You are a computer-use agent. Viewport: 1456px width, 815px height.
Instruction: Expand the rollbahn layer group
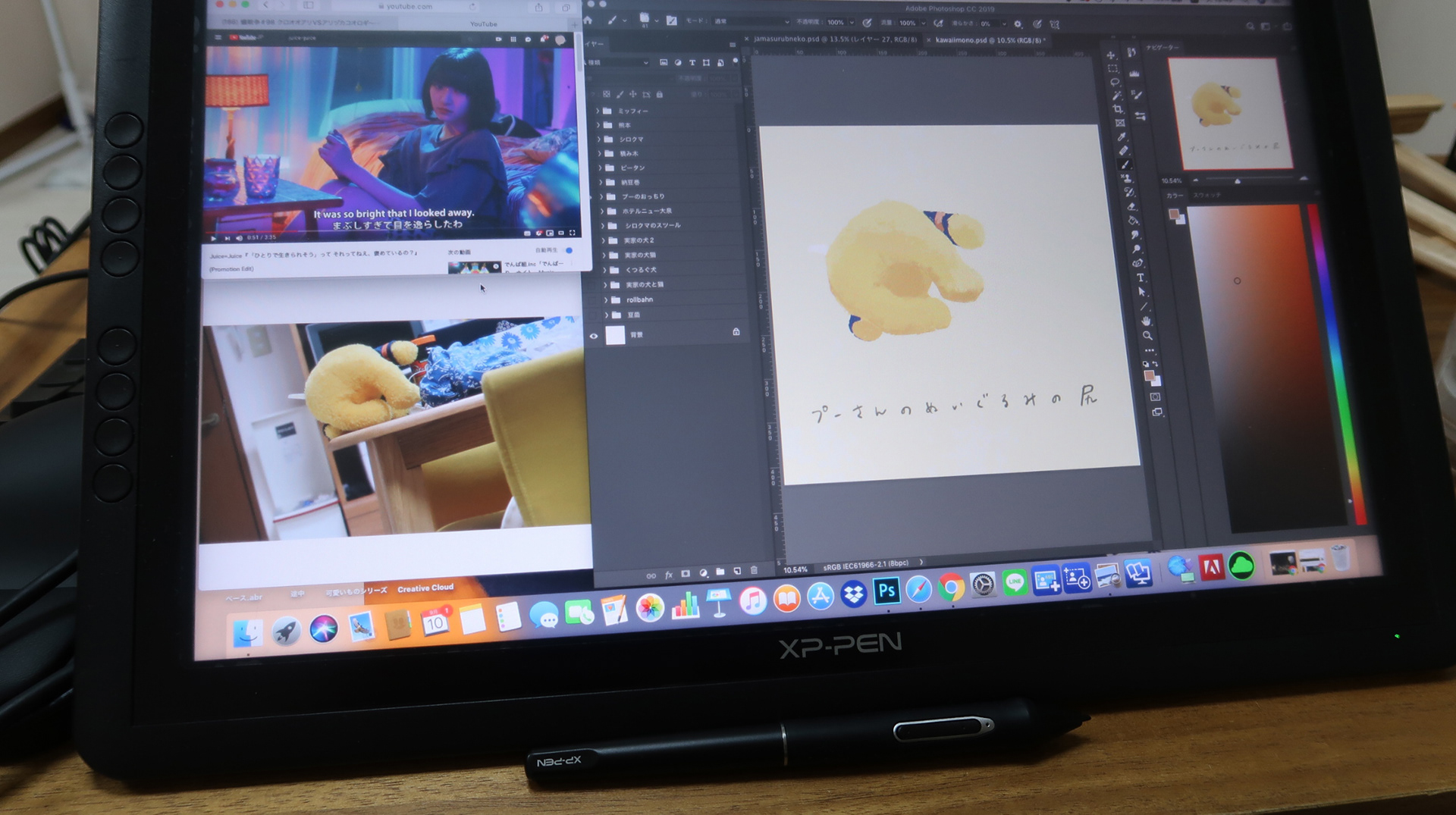[x=606, y=299]
